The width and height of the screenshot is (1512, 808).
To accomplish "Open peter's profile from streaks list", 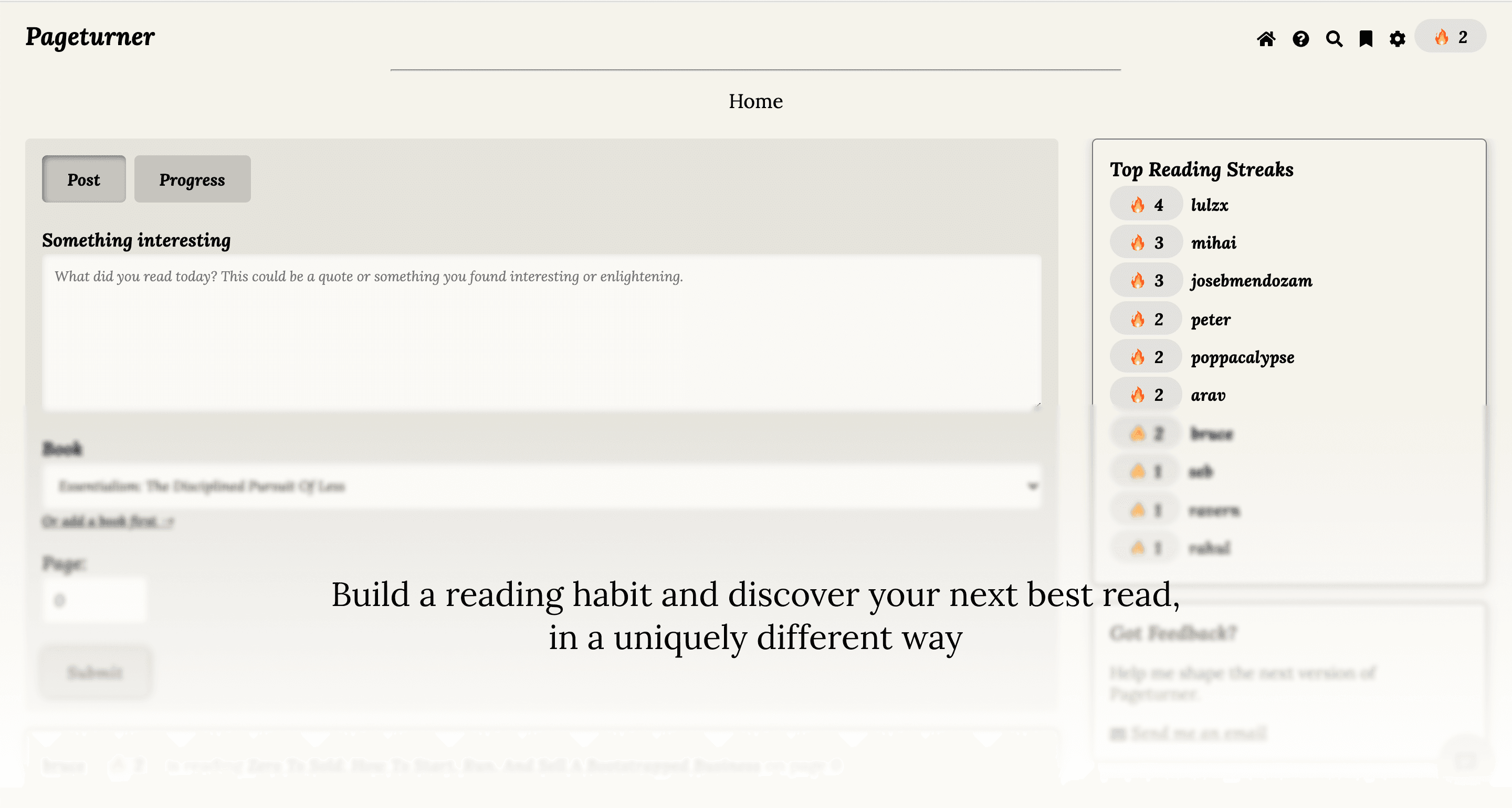I will pyautogui.click(x=1210, y=320).
